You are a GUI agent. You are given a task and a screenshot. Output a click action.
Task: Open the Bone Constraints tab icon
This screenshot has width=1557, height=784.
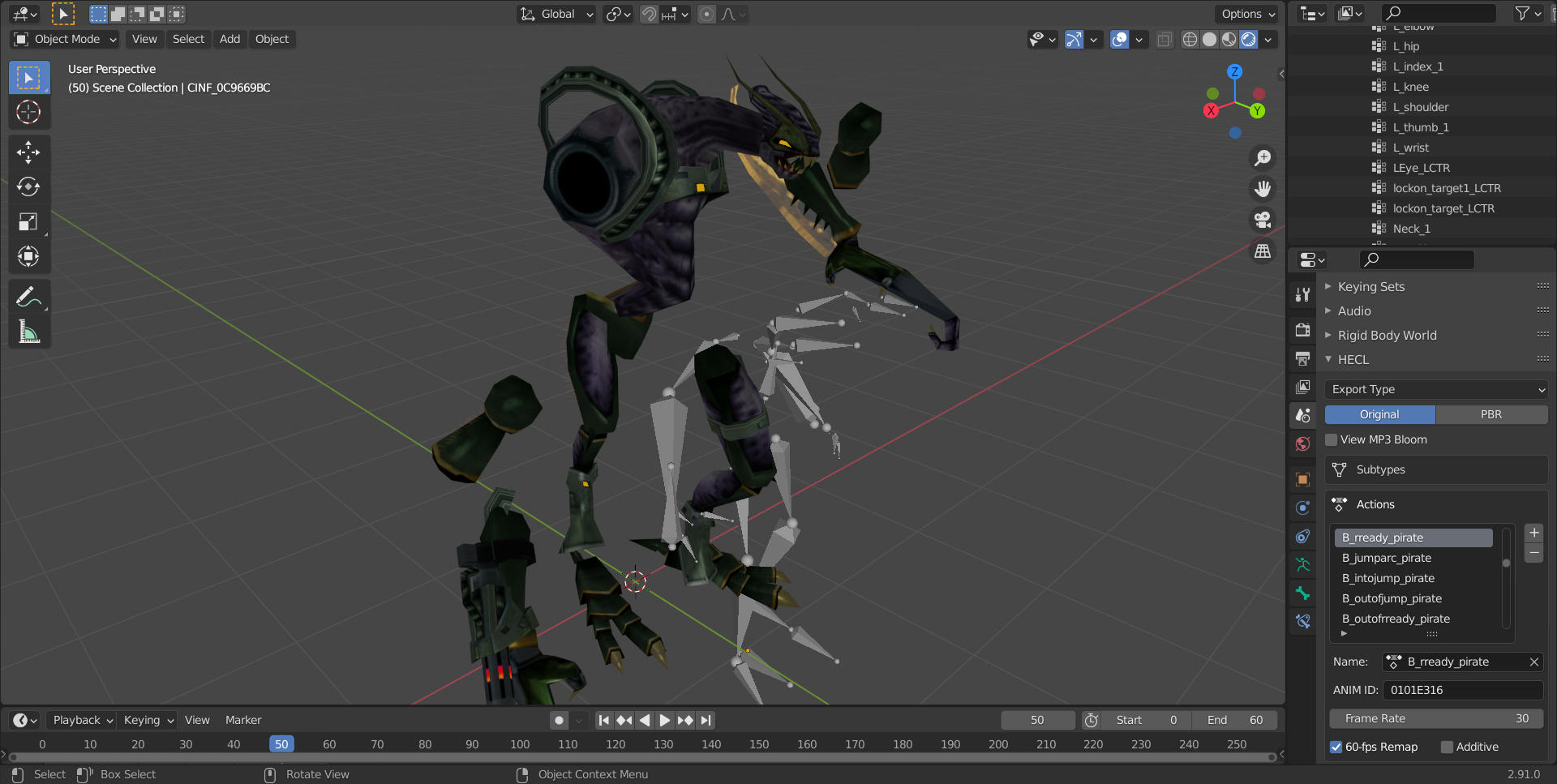[x=1303, y=621]
